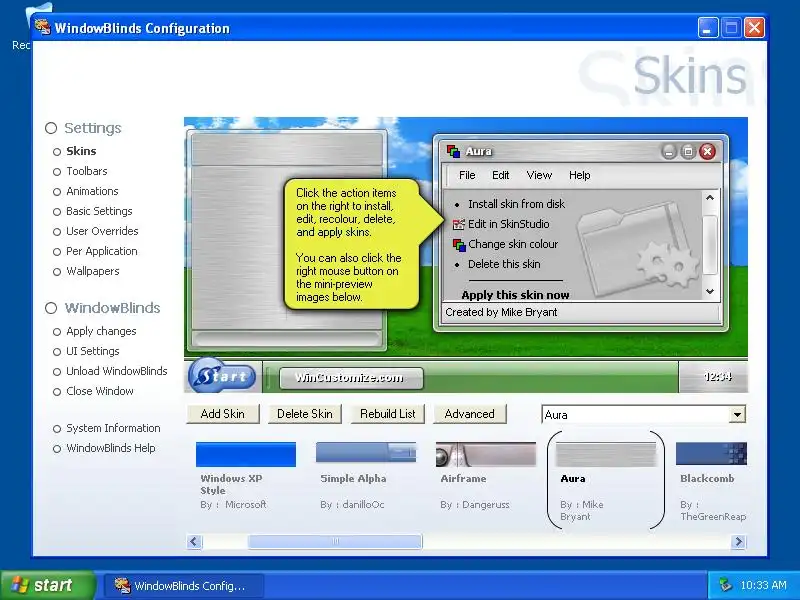800x600 pixels.
Task: Expand the Settings section header
Action: [83, 128]
